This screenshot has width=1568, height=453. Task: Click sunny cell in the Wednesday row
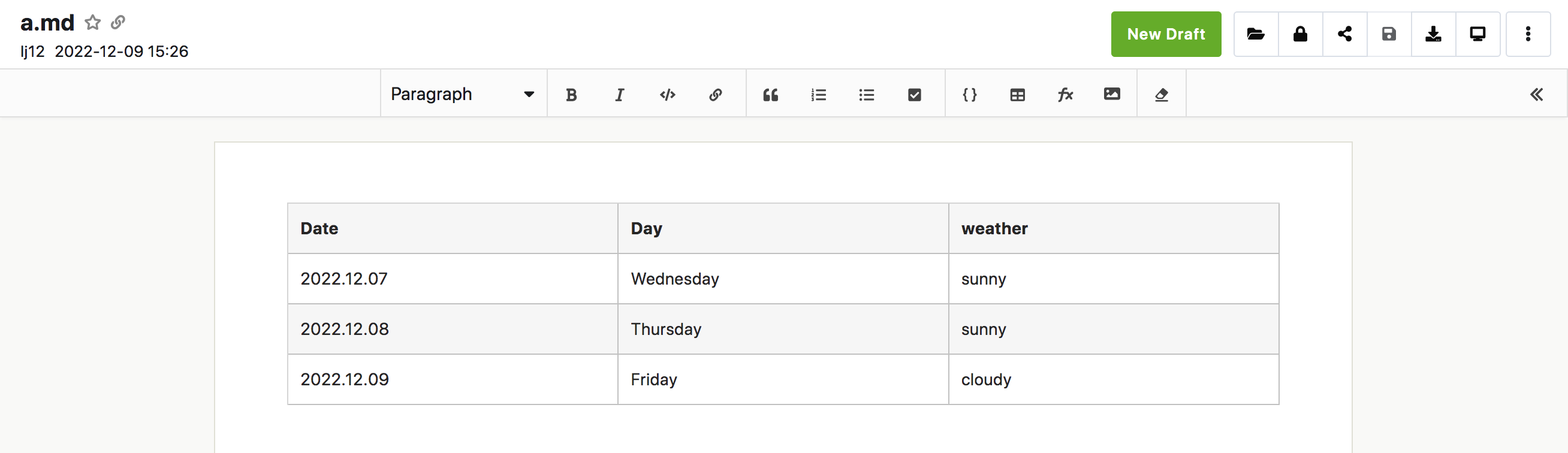tap(1113, 279)
